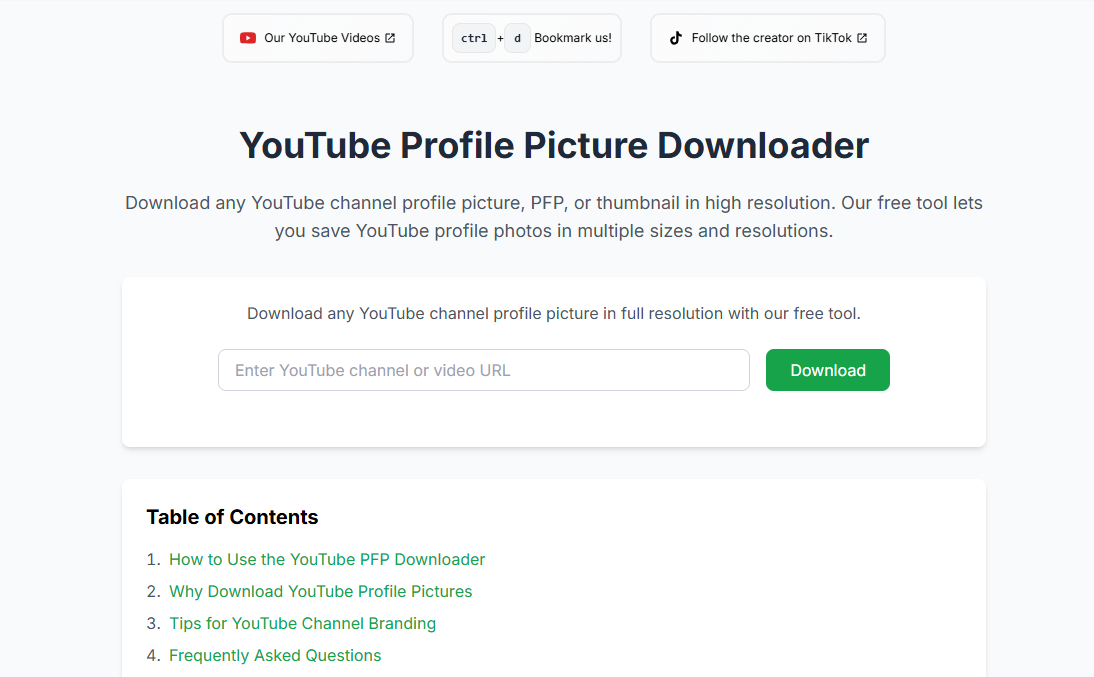Screen dimensions: 1094x677
Task: Click the external link icon beside TikTok text
Action: click(862, 38)
